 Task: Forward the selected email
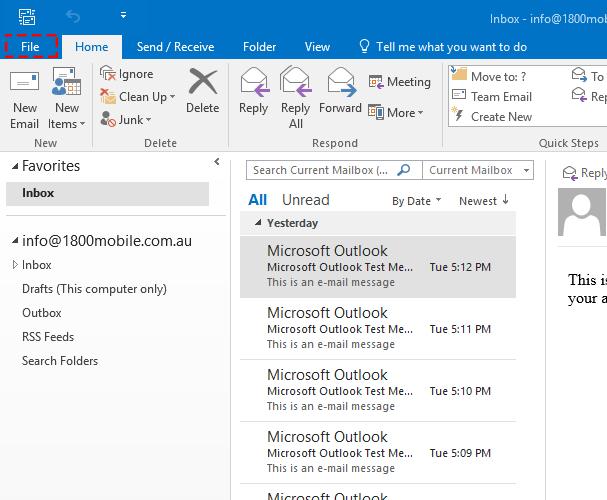coord(341,91)
